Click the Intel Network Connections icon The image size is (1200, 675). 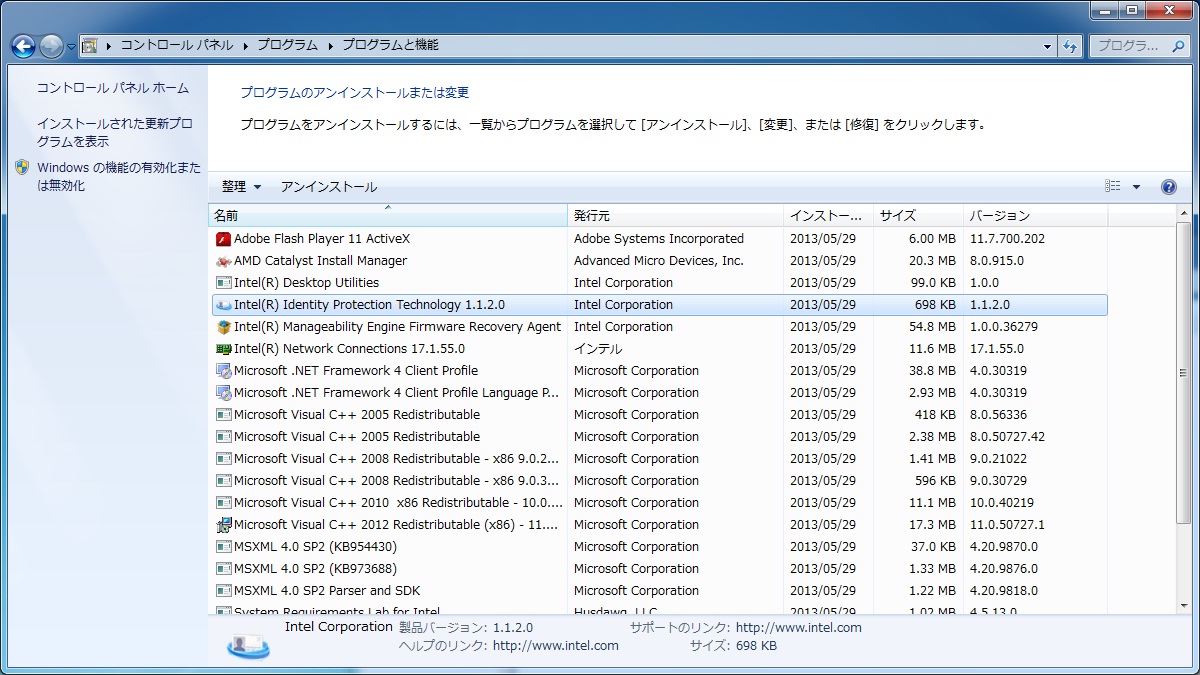[x=223, y=349]
